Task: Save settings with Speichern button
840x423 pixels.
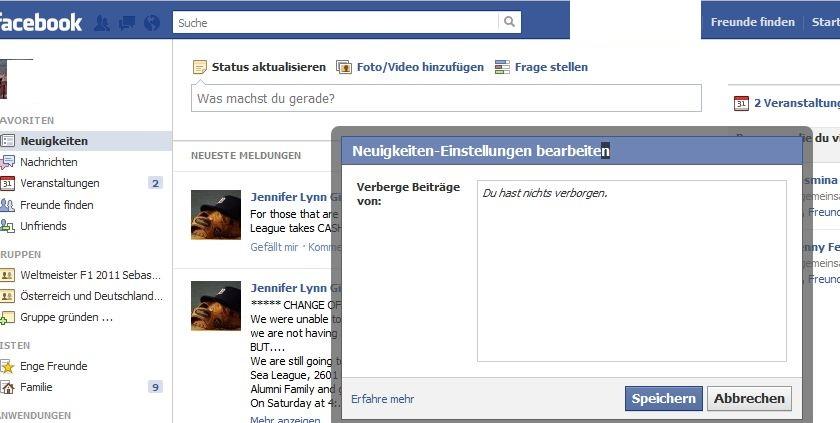Action: pyautogui.click(x=664, y=399)
